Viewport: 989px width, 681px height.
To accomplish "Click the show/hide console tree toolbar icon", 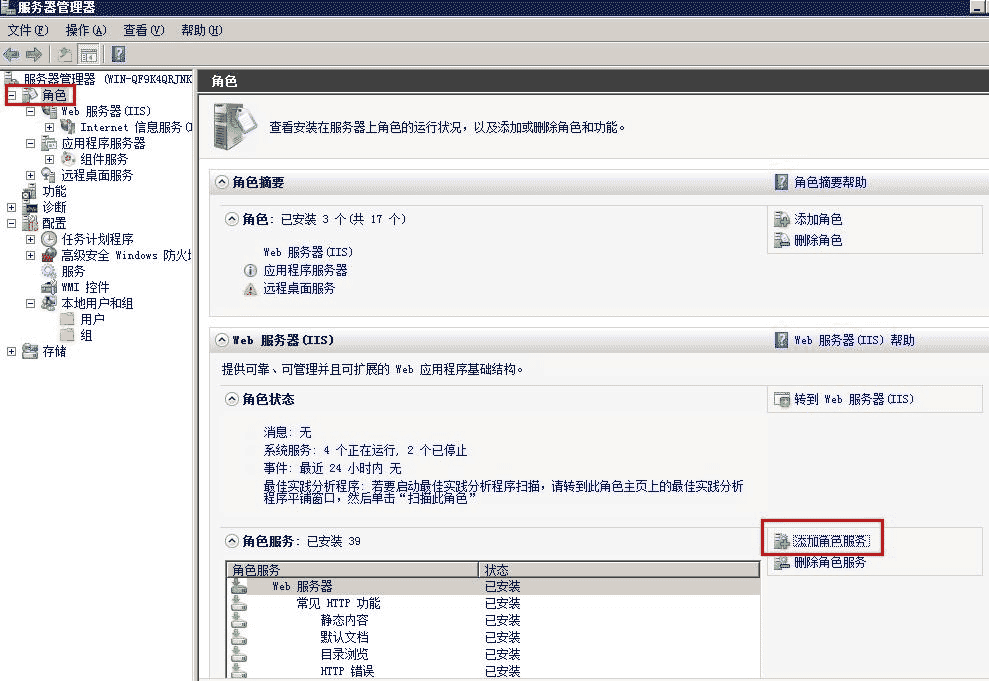I will coord(88,54).
